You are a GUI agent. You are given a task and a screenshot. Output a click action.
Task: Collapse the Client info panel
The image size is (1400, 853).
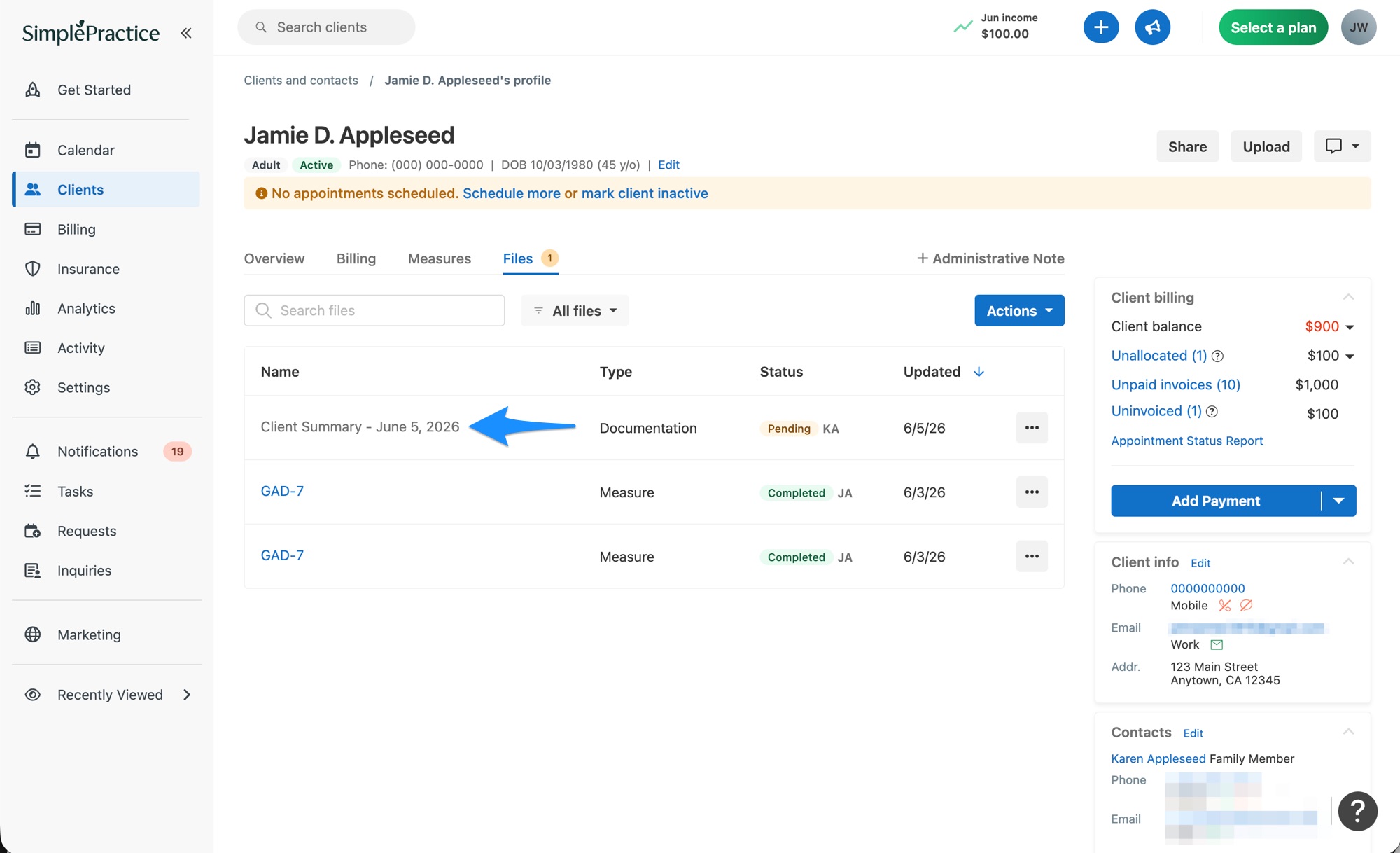point(1349,562)
